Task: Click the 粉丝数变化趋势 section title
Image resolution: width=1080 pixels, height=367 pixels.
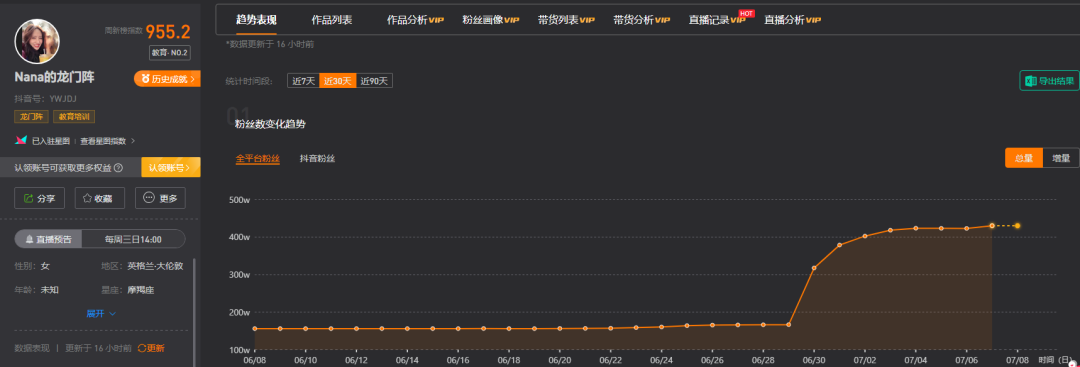Action: (270, 125)
